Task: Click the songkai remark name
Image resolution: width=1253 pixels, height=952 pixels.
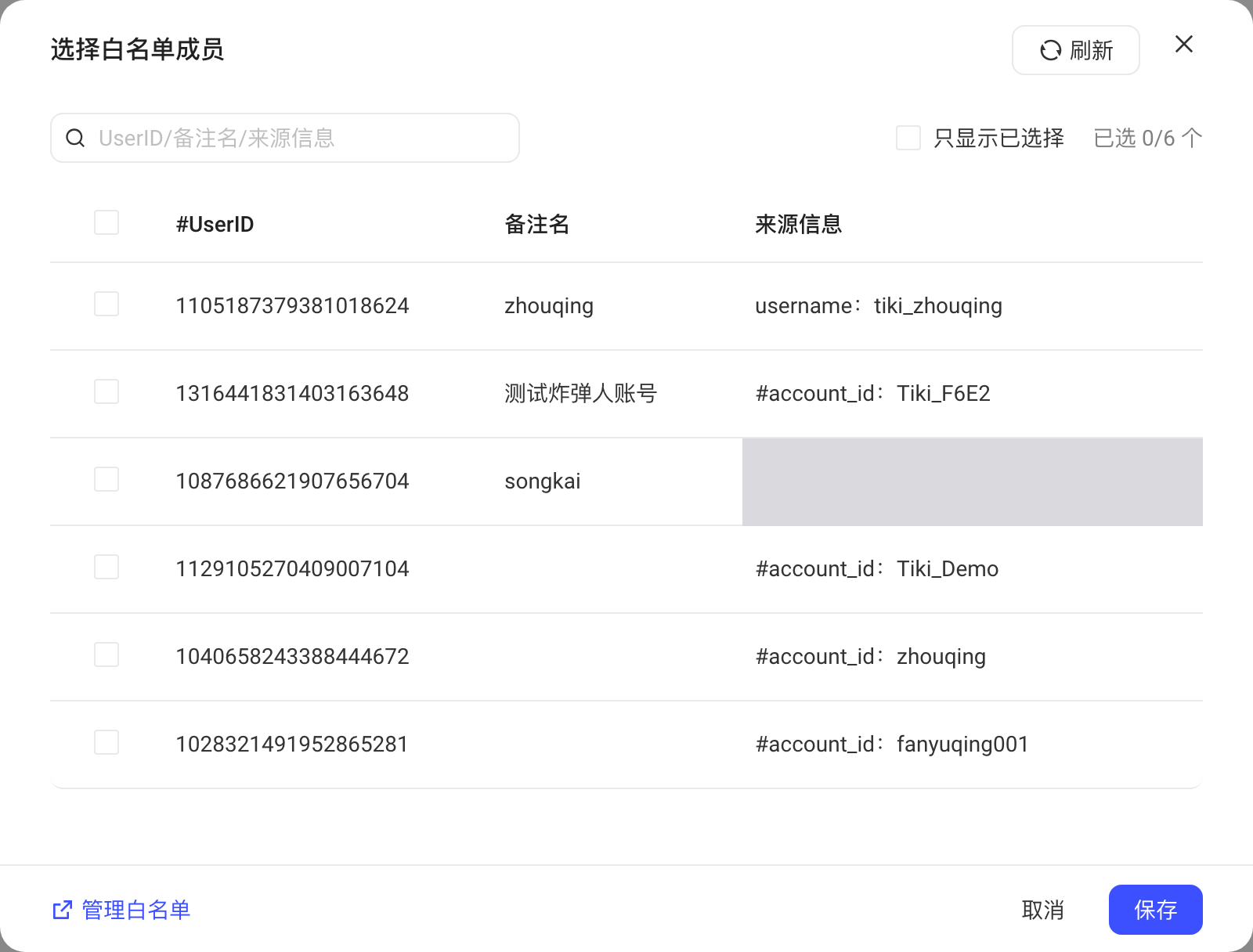Action: [543, 481]
